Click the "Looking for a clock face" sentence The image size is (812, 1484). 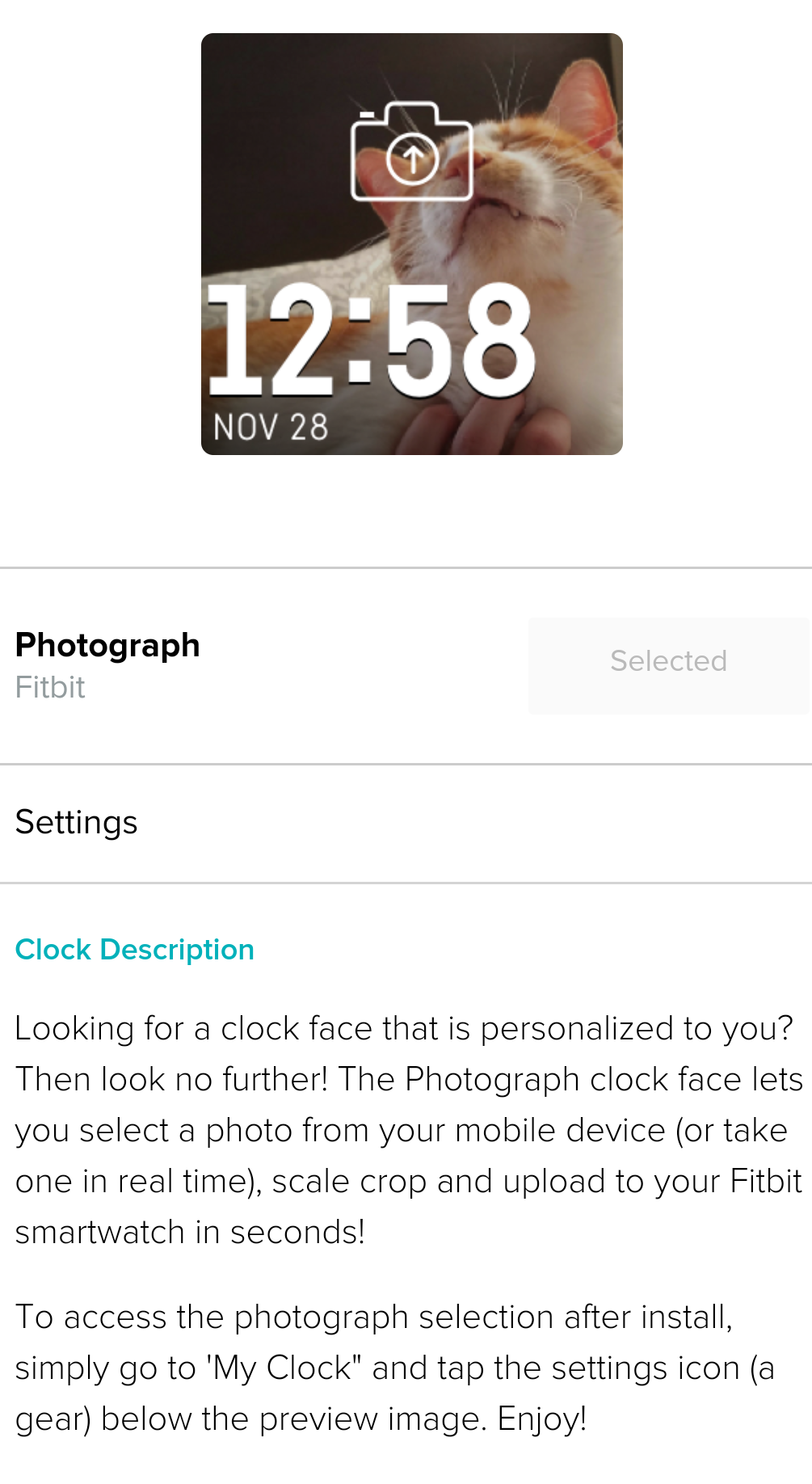[x=404, y=1029]
